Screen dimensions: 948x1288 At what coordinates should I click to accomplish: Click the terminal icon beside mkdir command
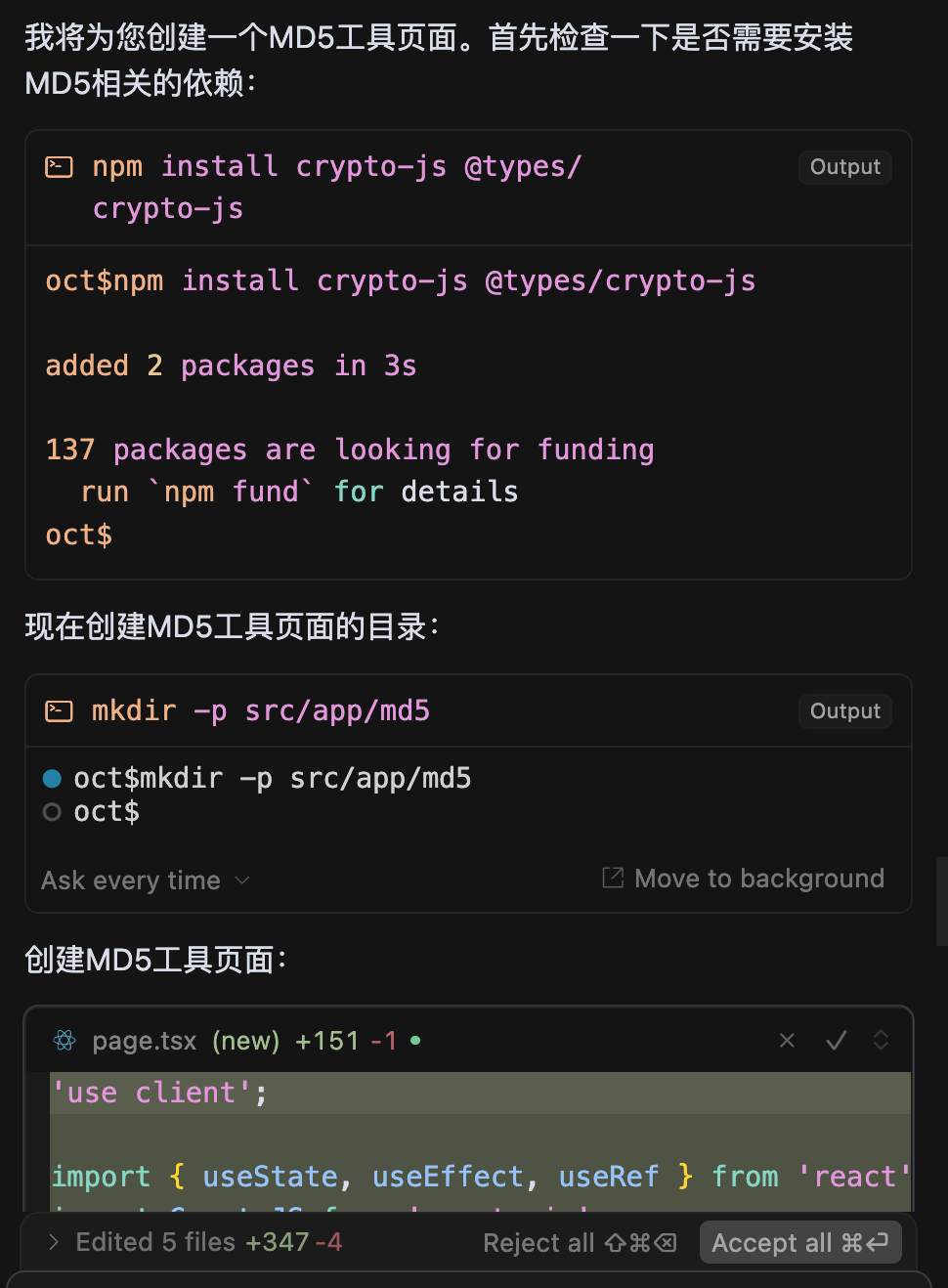[59, 711]
